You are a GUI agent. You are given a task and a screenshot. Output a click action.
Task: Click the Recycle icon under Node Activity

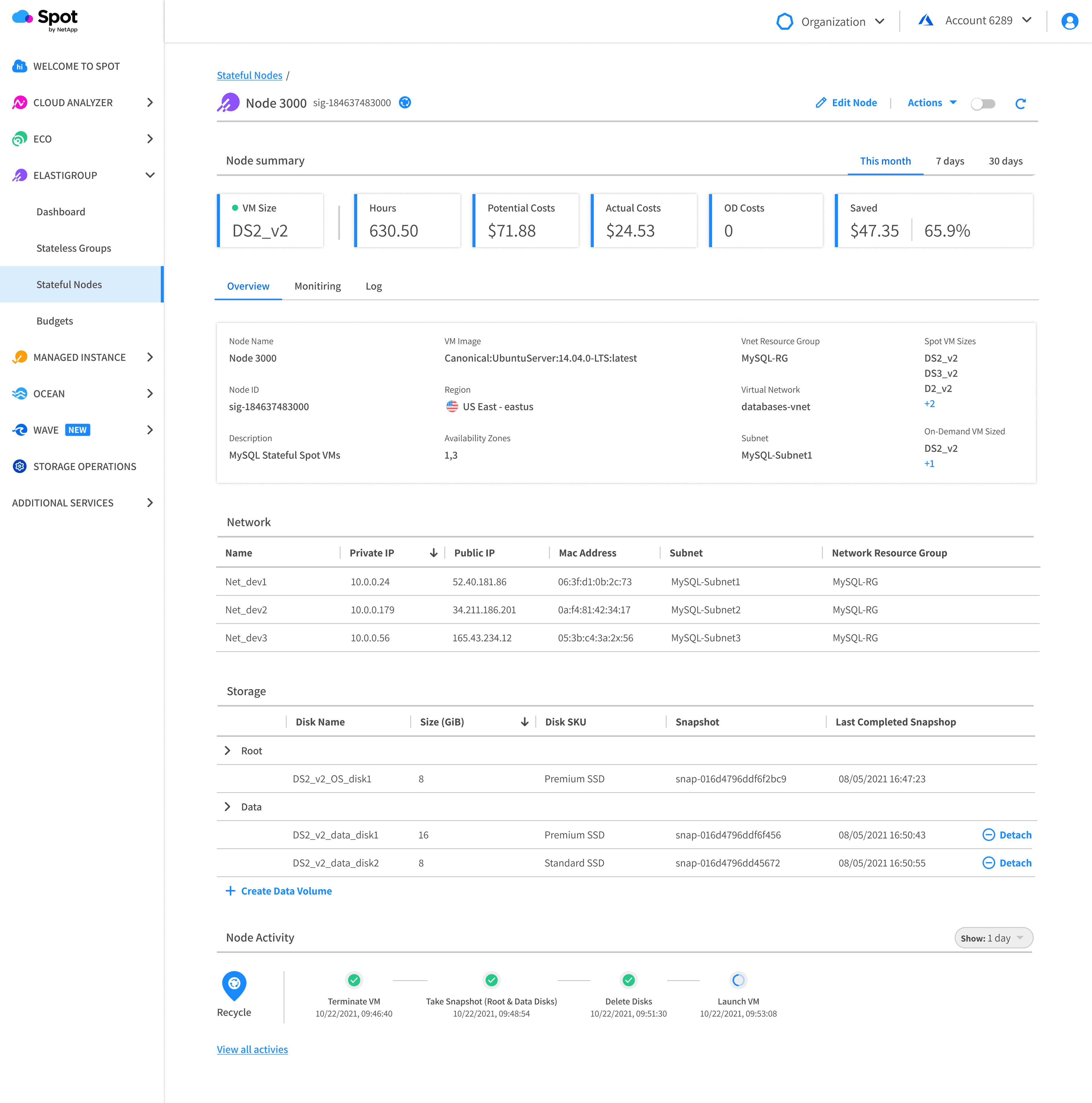pyautogui.click(x=233, y=985)
